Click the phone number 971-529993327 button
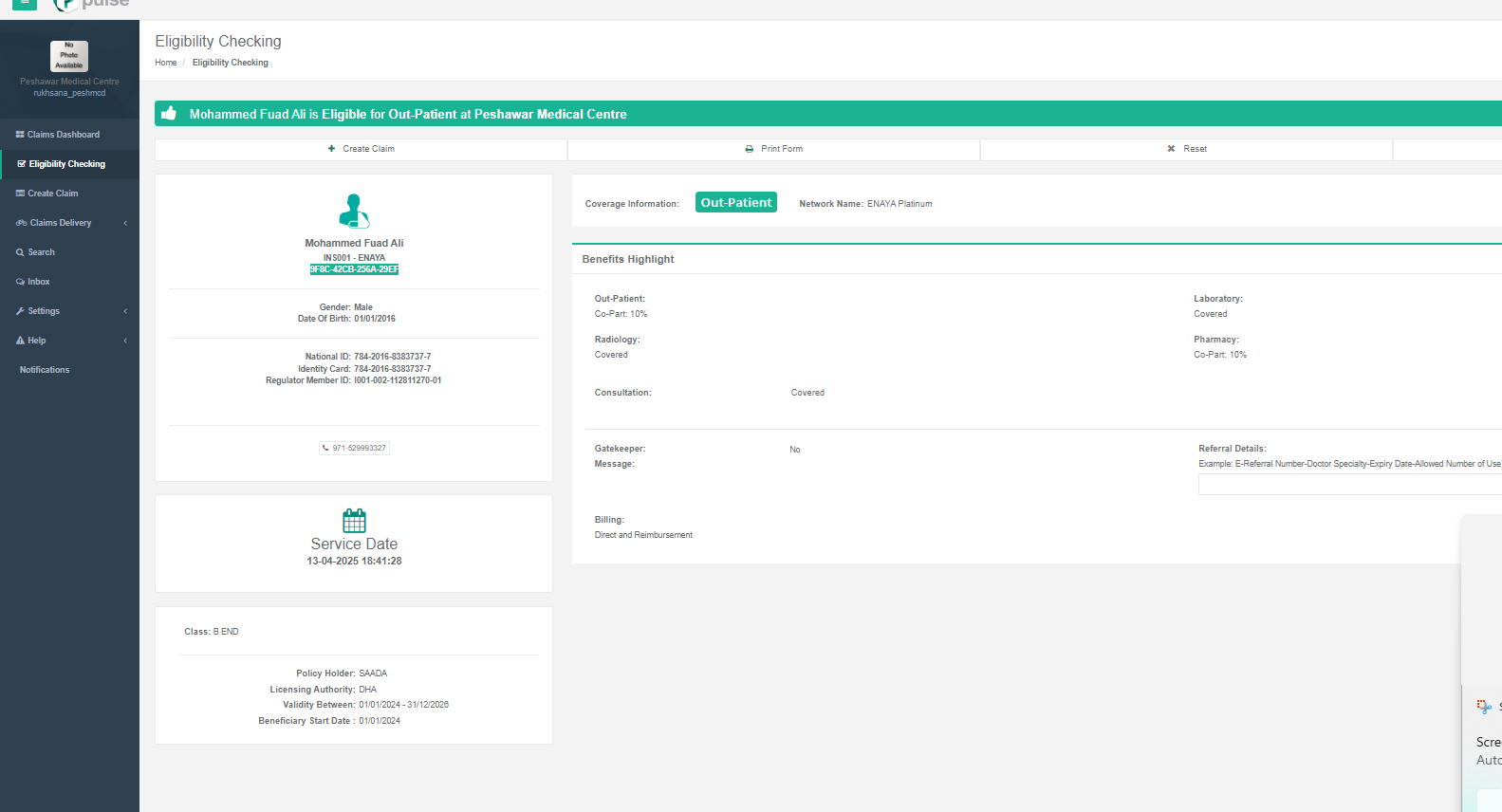 [354, 448]
